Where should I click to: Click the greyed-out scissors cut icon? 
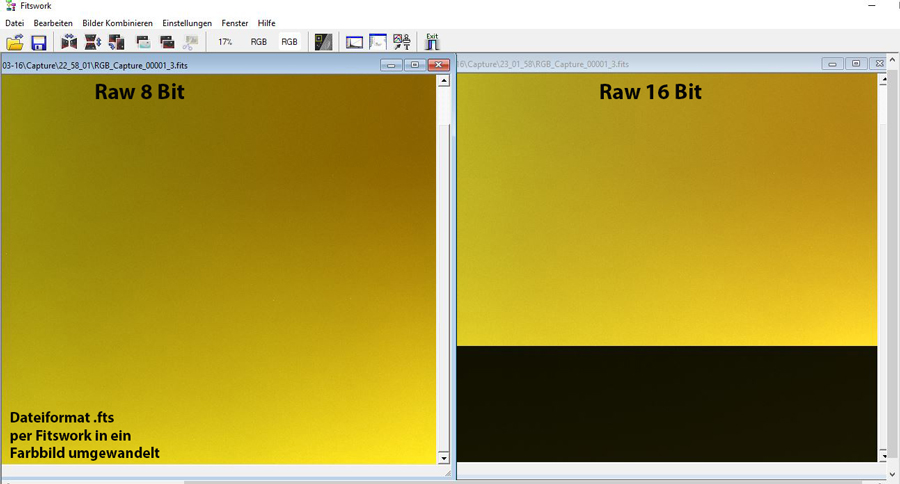[x=191, y=42]
